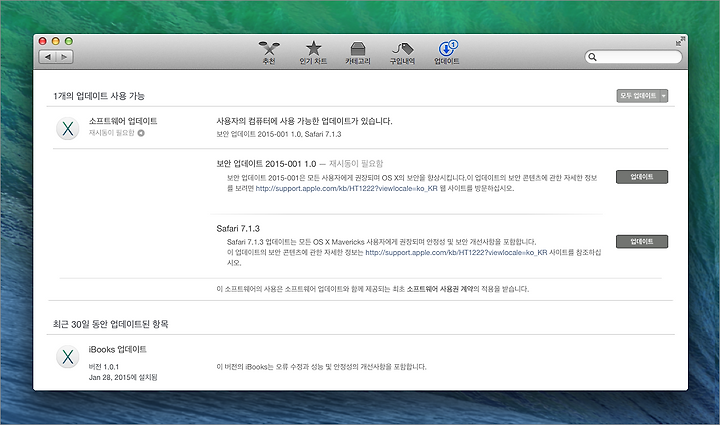Collapse arrow next to 재시동이 필요함
Screen dimensions: 720x425
click(141, 133)
